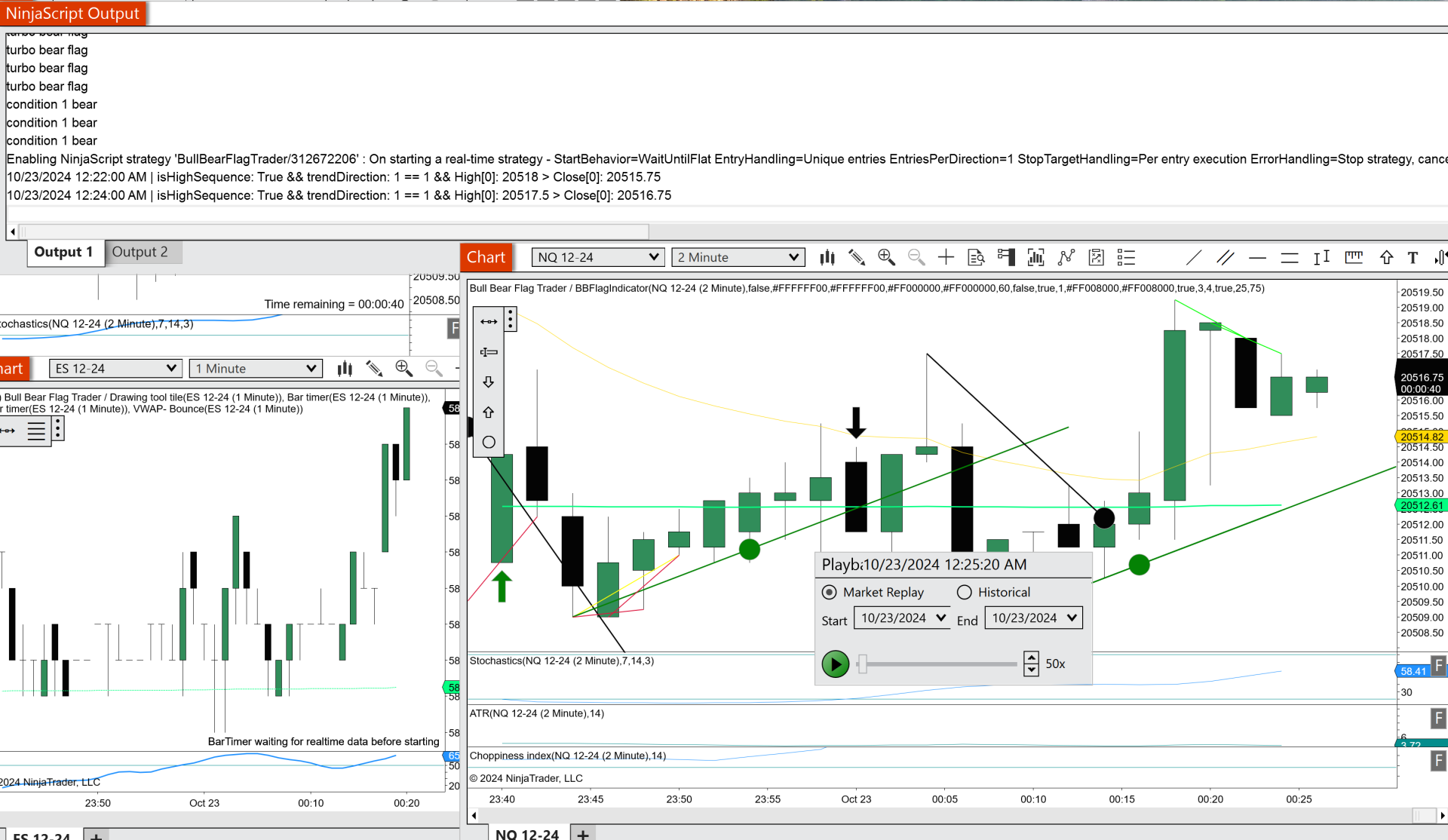Viewport: 1448px width, 840px height.
Task: Select the crosshair cursor on NQ chart toolbar
Action: pyautogui.click(x=946, y=258)
